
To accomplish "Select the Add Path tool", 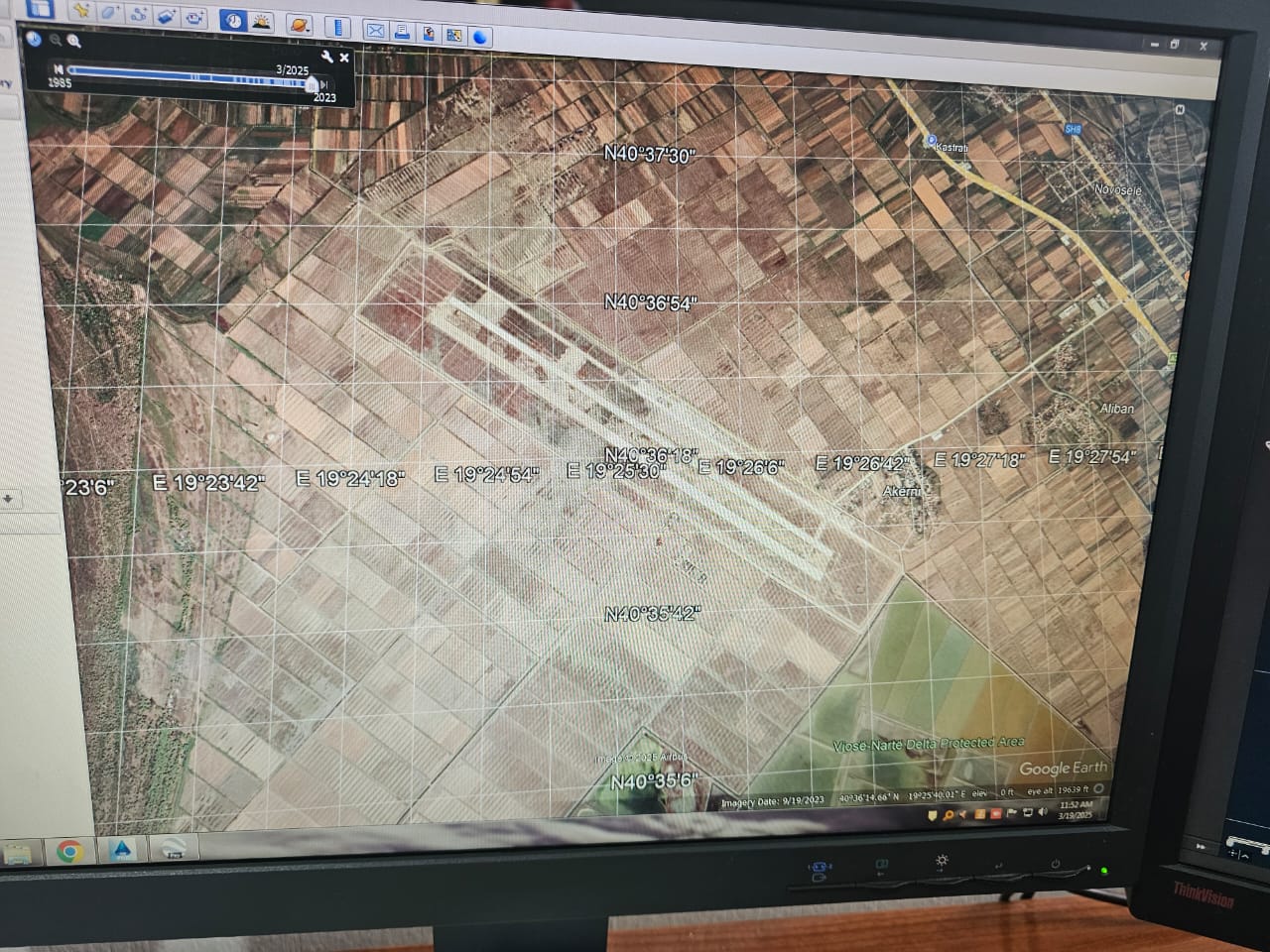I will tap(139, 15).
